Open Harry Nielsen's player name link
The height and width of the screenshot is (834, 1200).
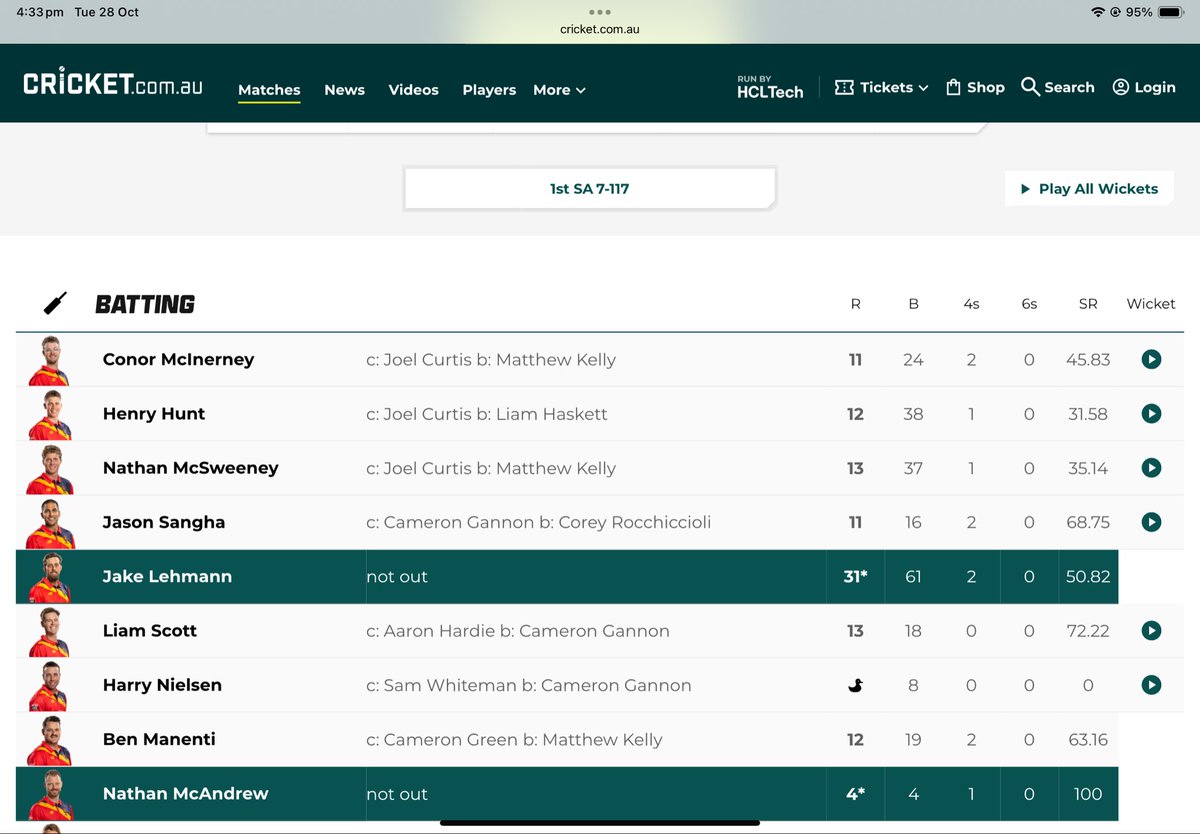point(162,684)
